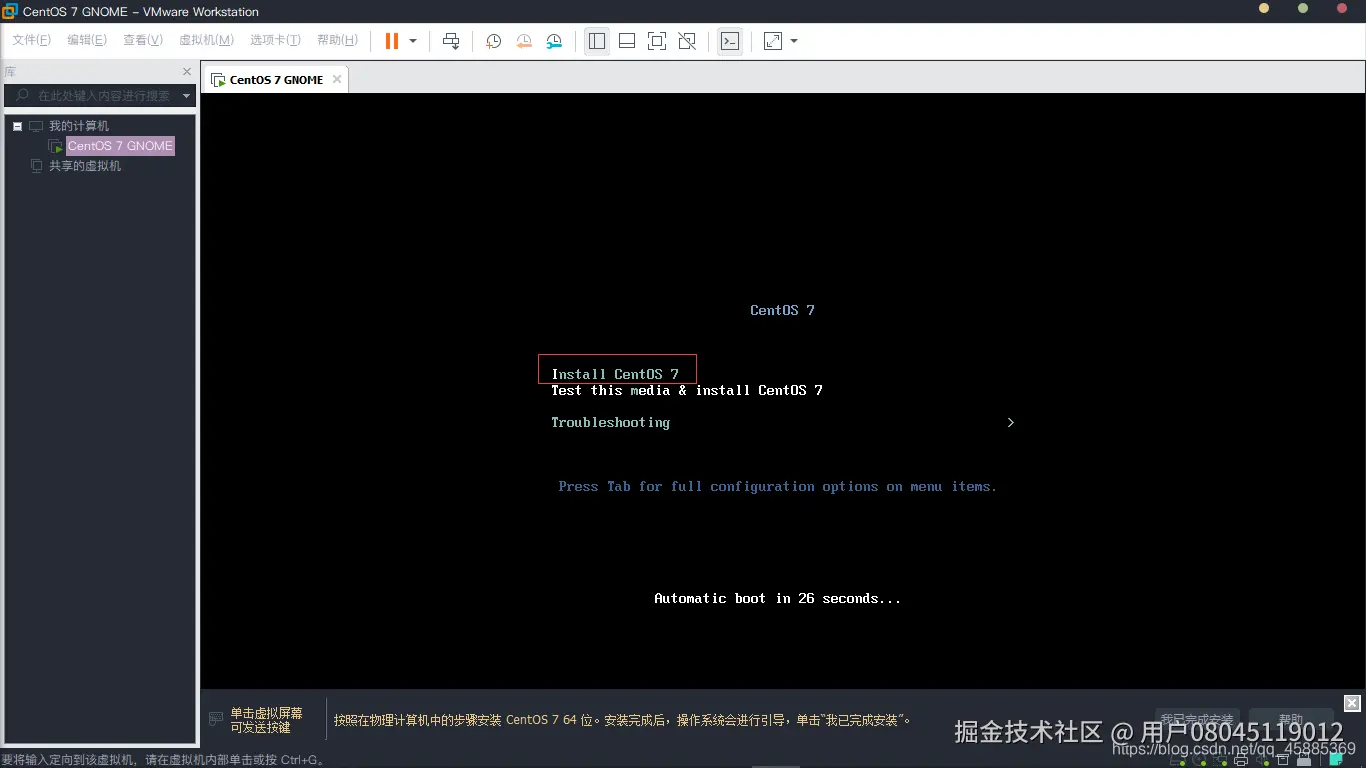1366x768 pixels.
Task: Click the 帮助 button near the bottom
Action: pos(1291,718)
